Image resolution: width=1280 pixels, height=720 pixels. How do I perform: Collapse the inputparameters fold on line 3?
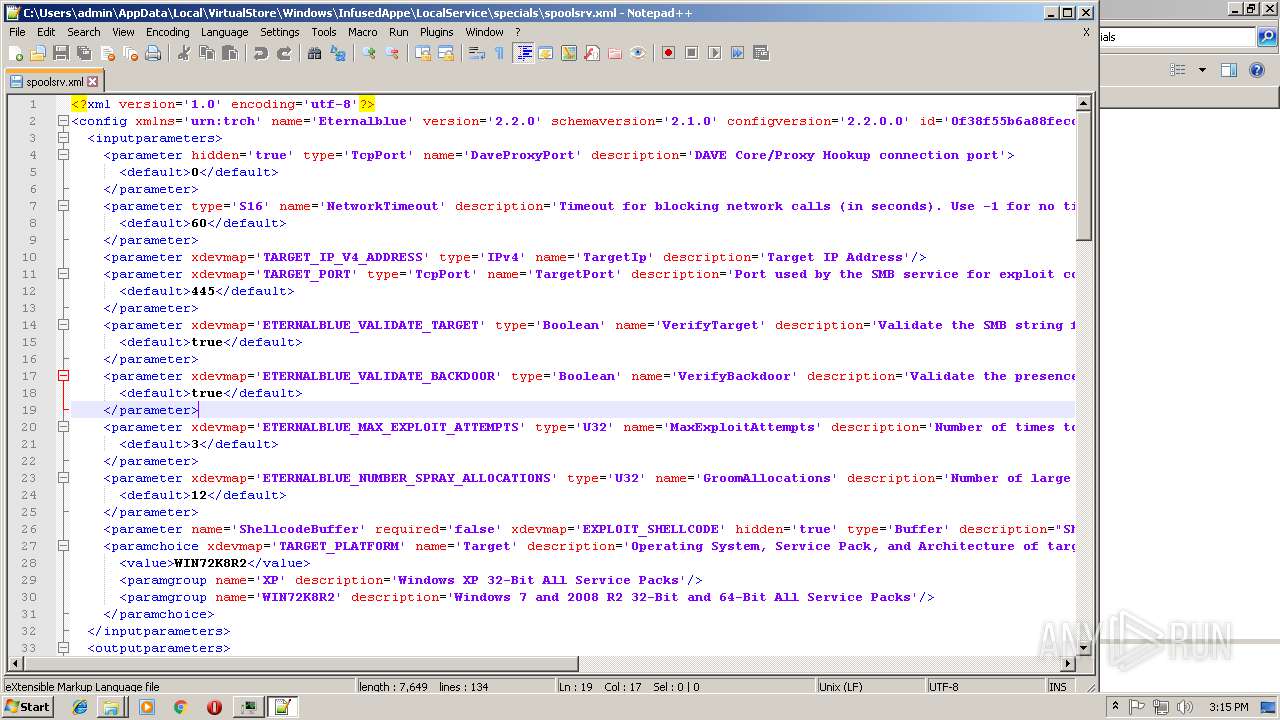click(63, 138)
